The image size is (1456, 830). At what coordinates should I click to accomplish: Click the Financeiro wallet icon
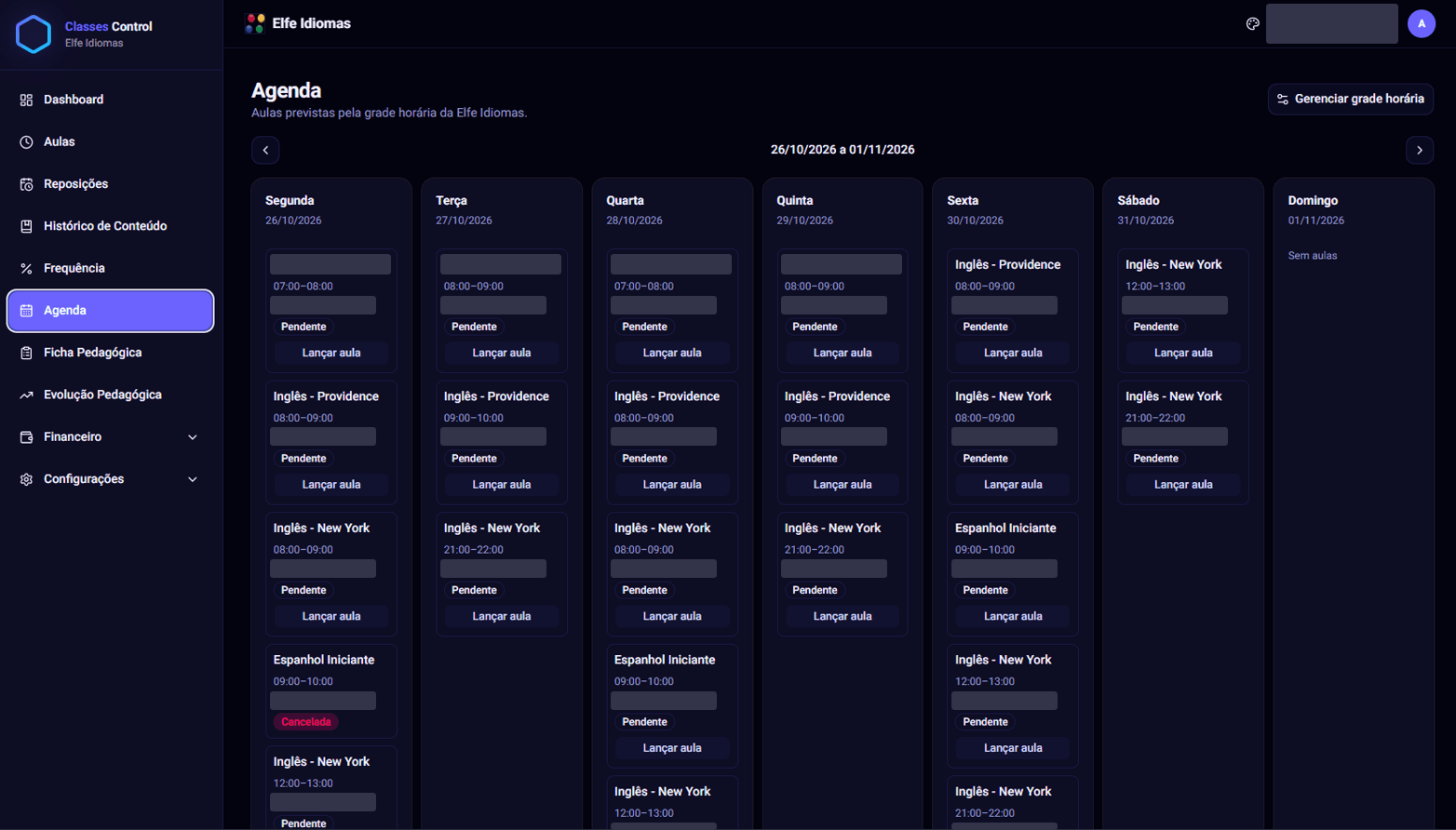pyautogui.click(x=26, y=437)
